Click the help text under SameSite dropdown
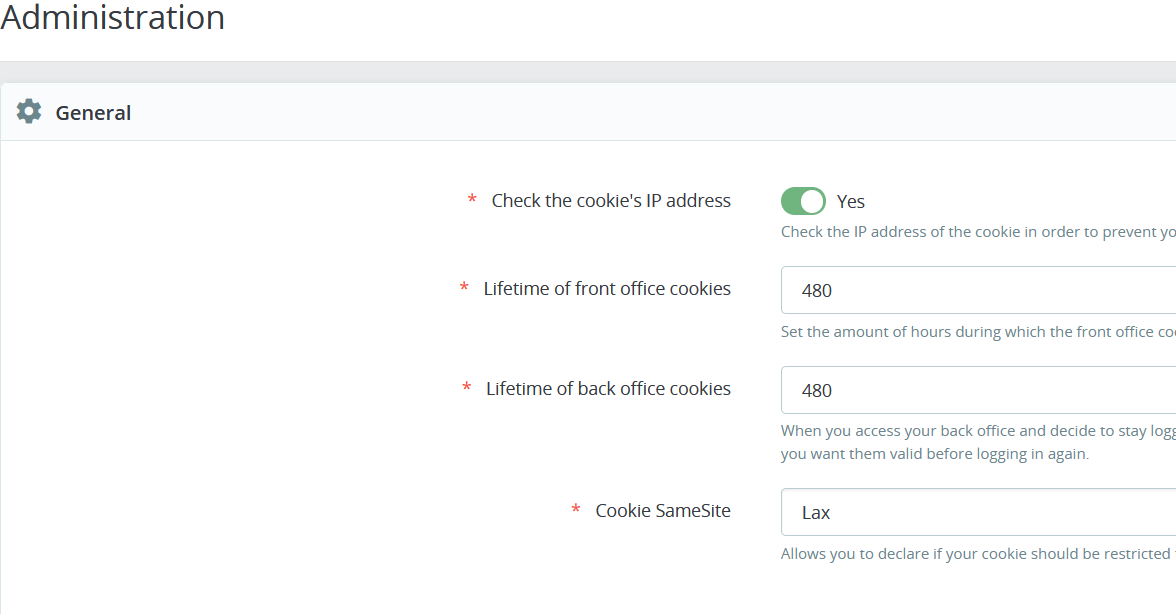 (975, 554)
